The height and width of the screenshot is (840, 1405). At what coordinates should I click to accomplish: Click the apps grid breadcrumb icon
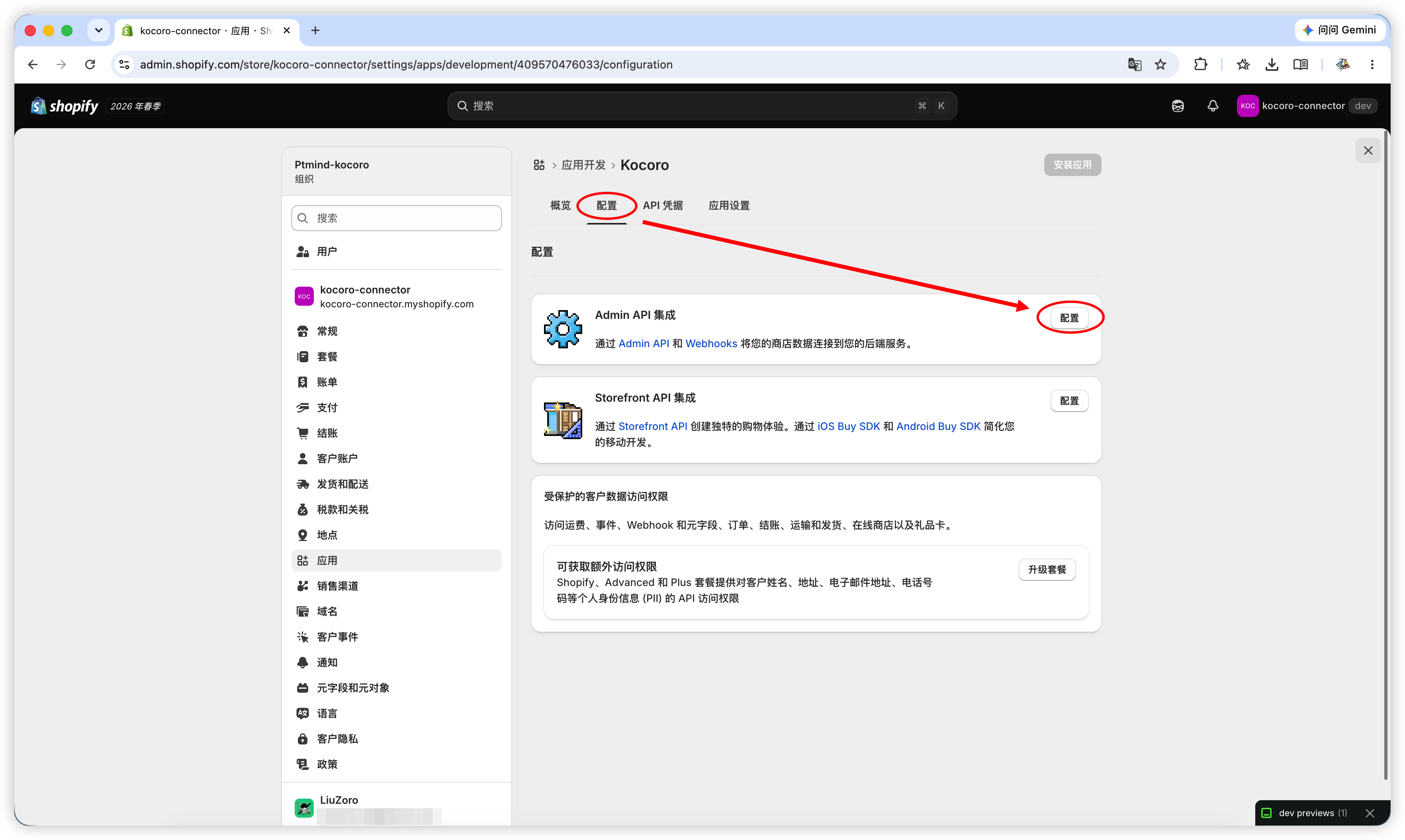(x=538, y=165)
